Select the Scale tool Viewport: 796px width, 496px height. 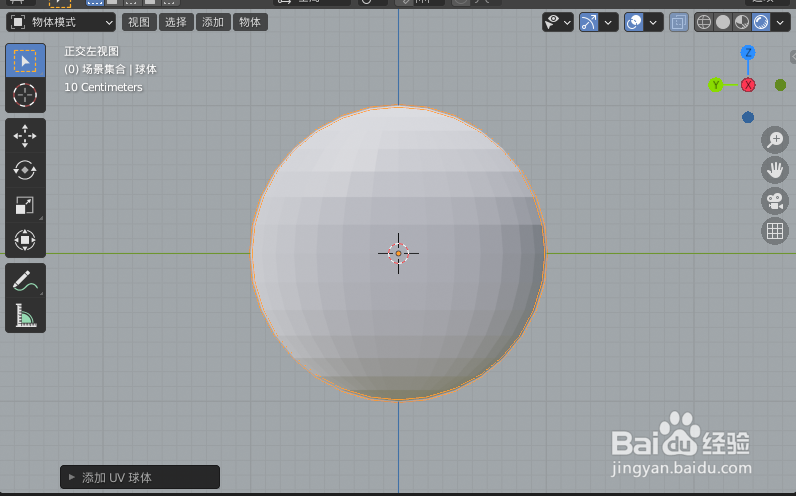25,205
